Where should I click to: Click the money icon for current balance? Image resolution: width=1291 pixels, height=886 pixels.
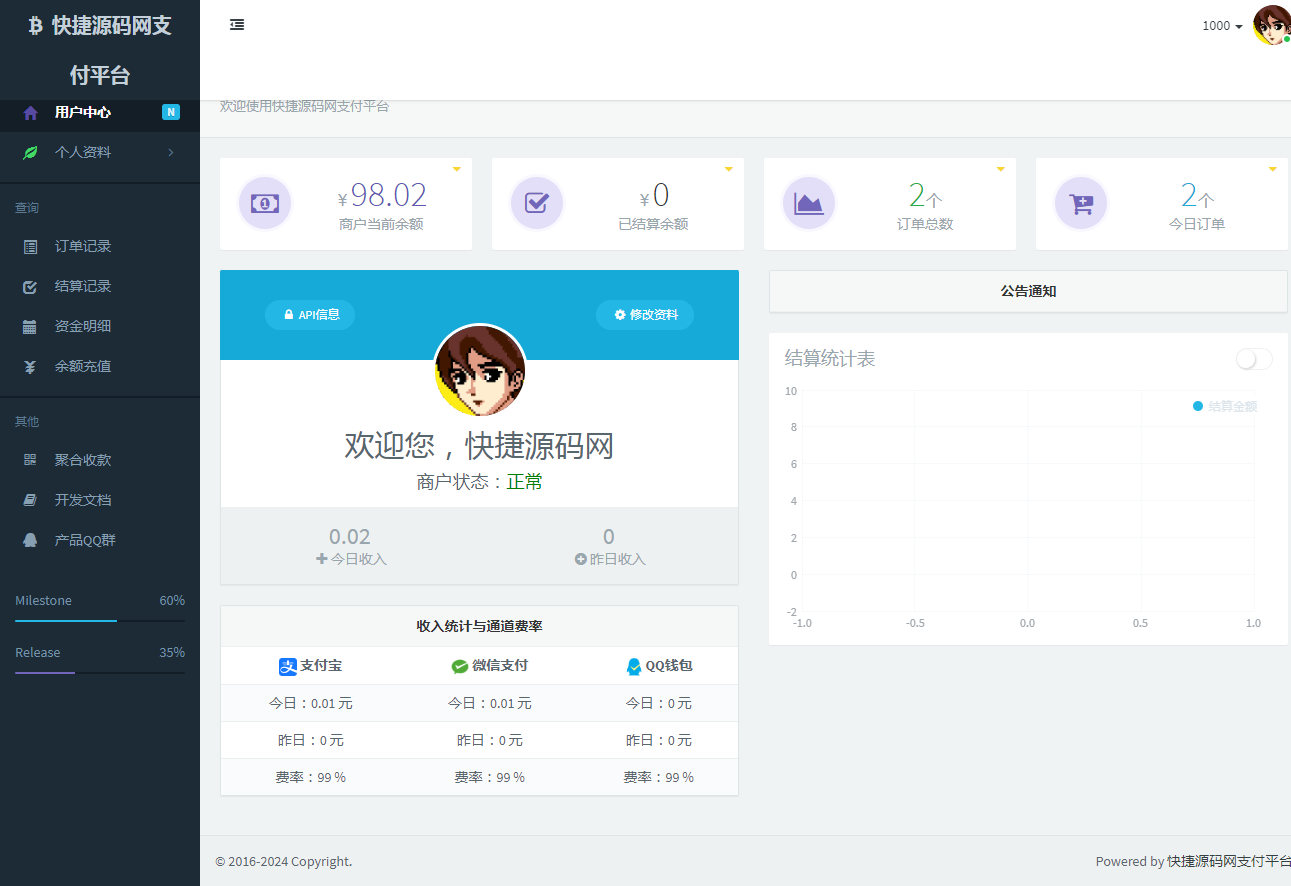(x=265, y=203)
